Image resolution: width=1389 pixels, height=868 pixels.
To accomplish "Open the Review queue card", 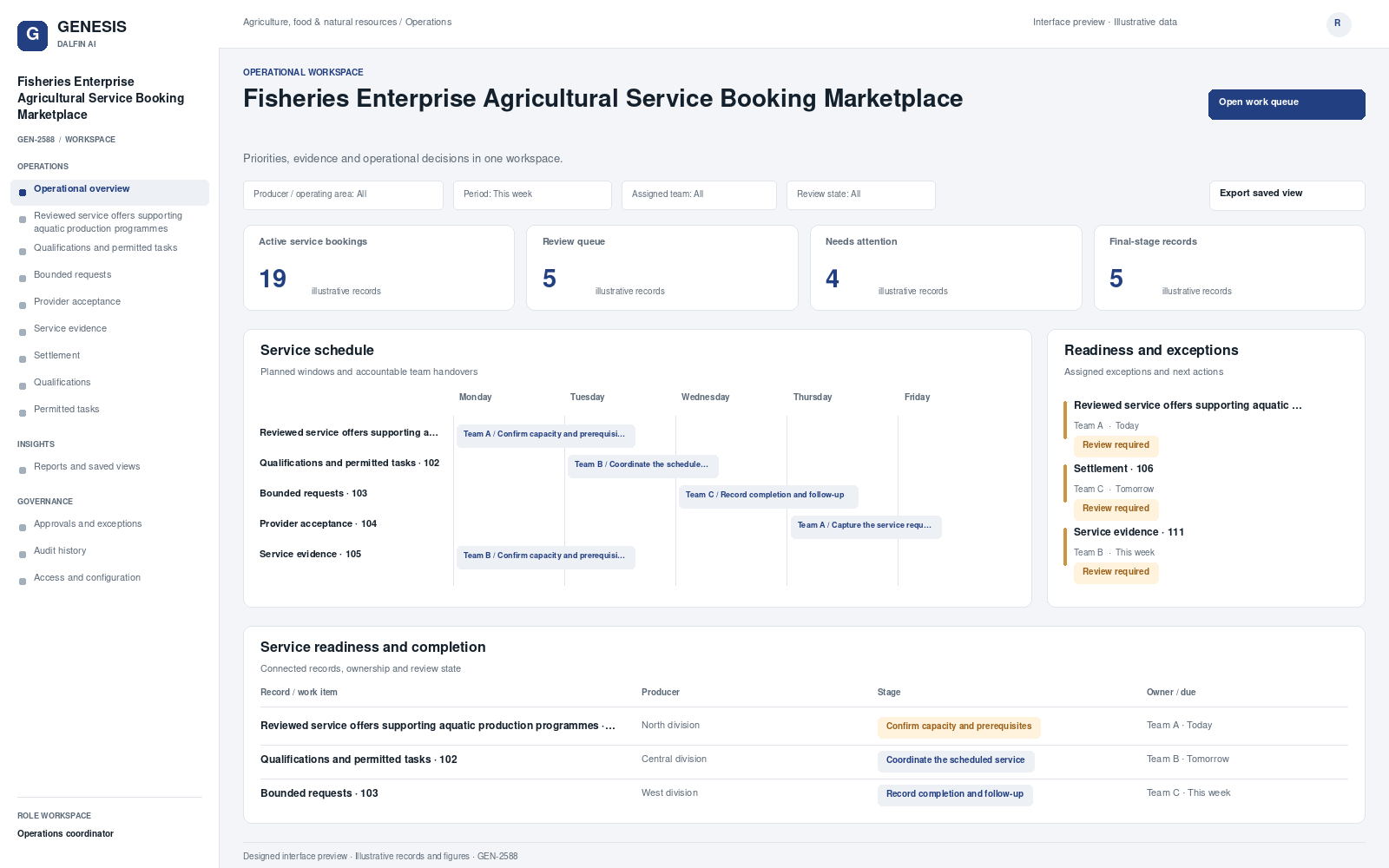I will point(662,267).
